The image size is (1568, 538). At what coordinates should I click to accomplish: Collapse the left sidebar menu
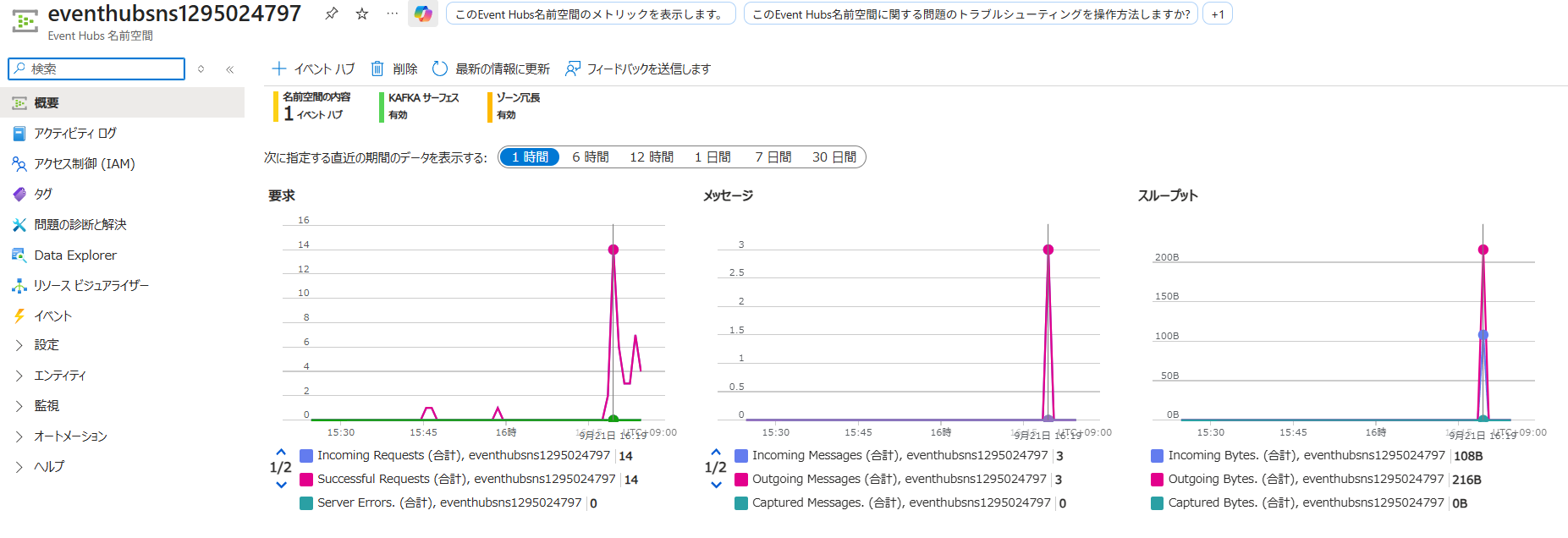[x=229, y=69]
